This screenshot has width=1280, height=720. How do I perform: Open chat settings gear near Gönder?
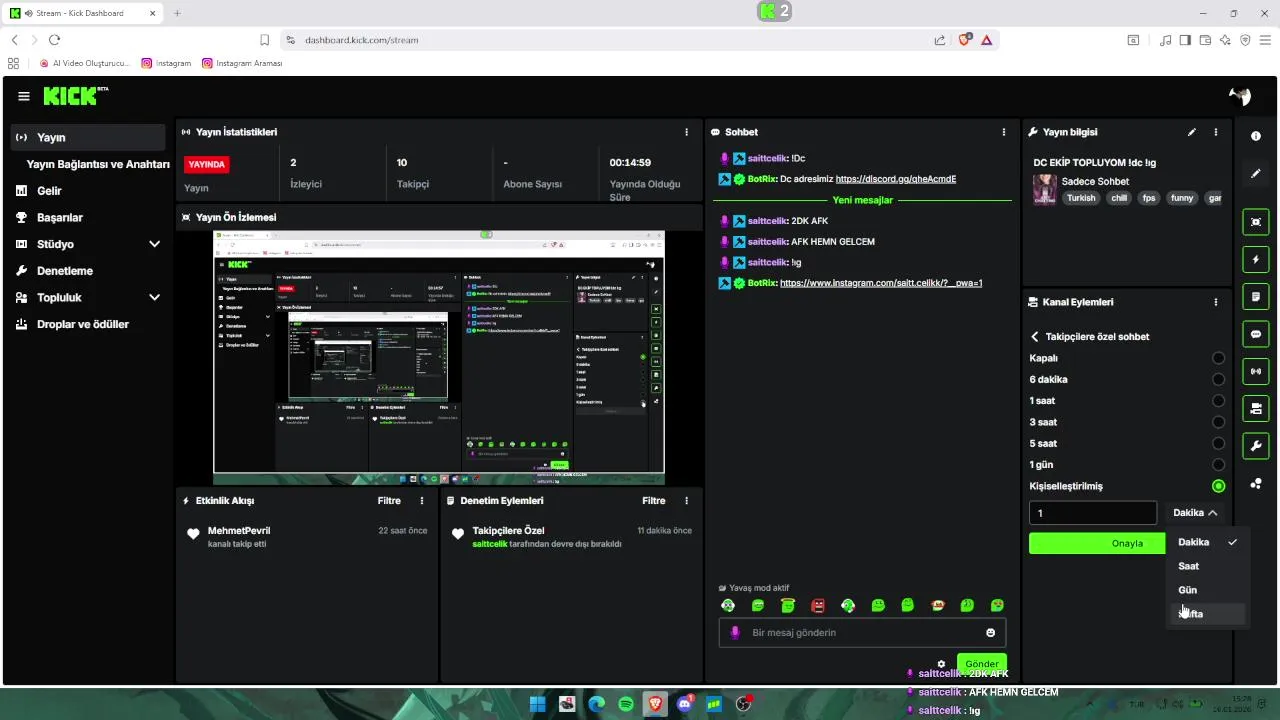click(941, 664)
